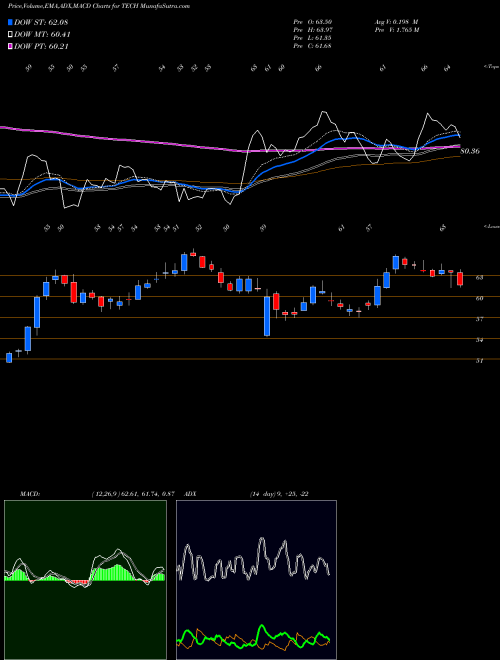Select the 'DOW MT: 60.41' legend text
This screenshot has width=500, height=660.
[42, 35]
